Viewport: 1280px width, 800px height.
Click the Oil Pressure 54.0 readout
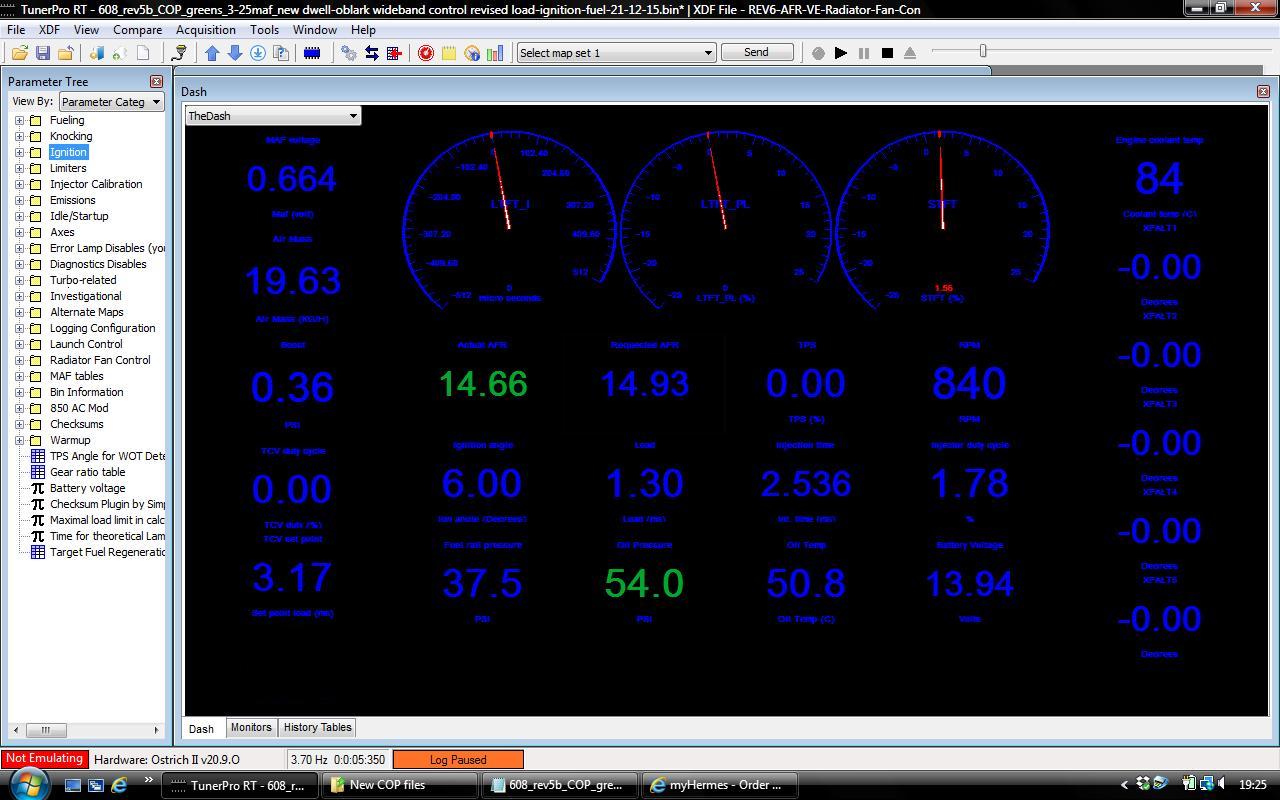pos(644,584)
